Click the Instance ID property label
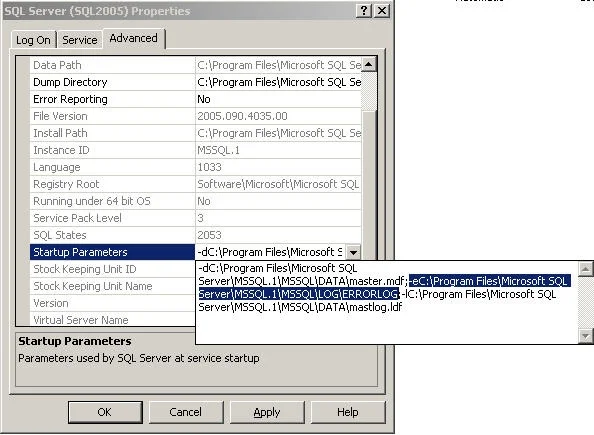 pyautogui.click(x=61, y=150)
